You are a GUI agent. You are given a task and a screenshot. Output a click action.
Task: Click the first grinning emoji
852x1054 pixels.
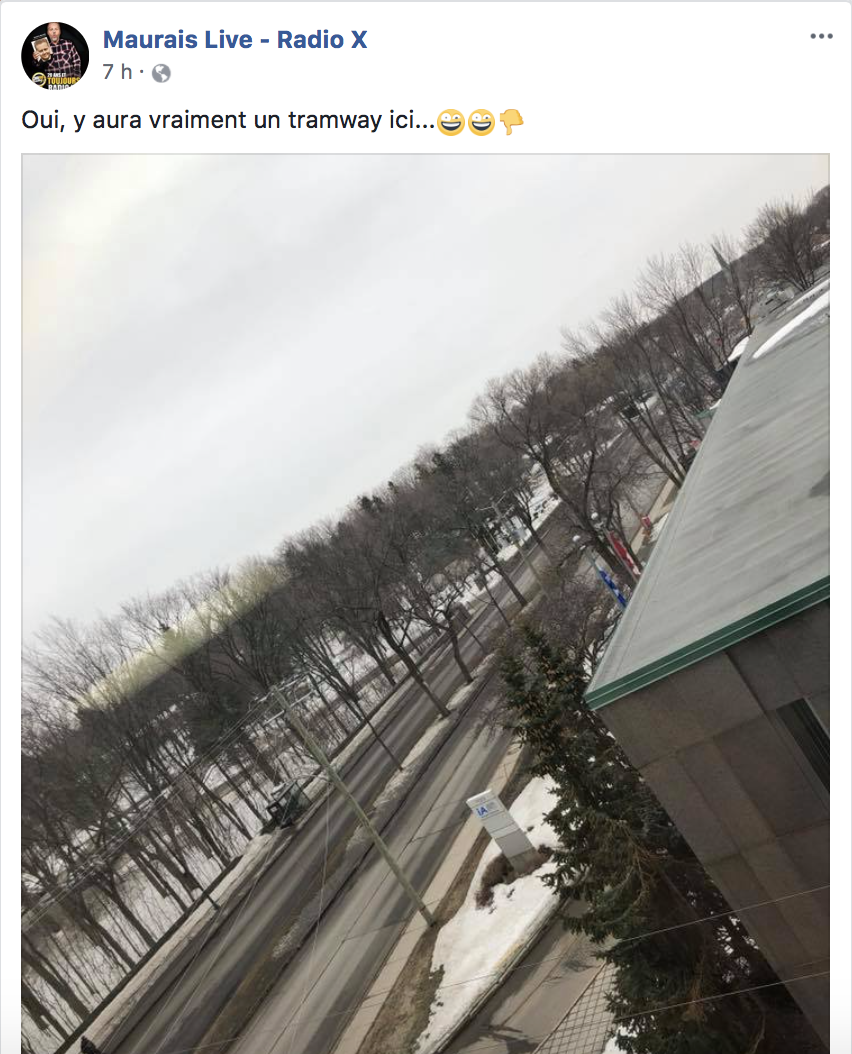[451, 122]
